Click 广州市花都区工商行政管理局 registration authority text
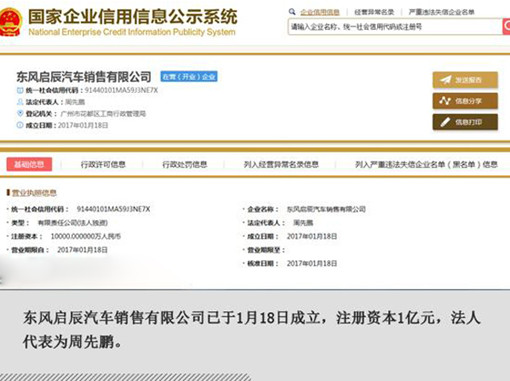This screenshot has width=510, height=381. 103,114
